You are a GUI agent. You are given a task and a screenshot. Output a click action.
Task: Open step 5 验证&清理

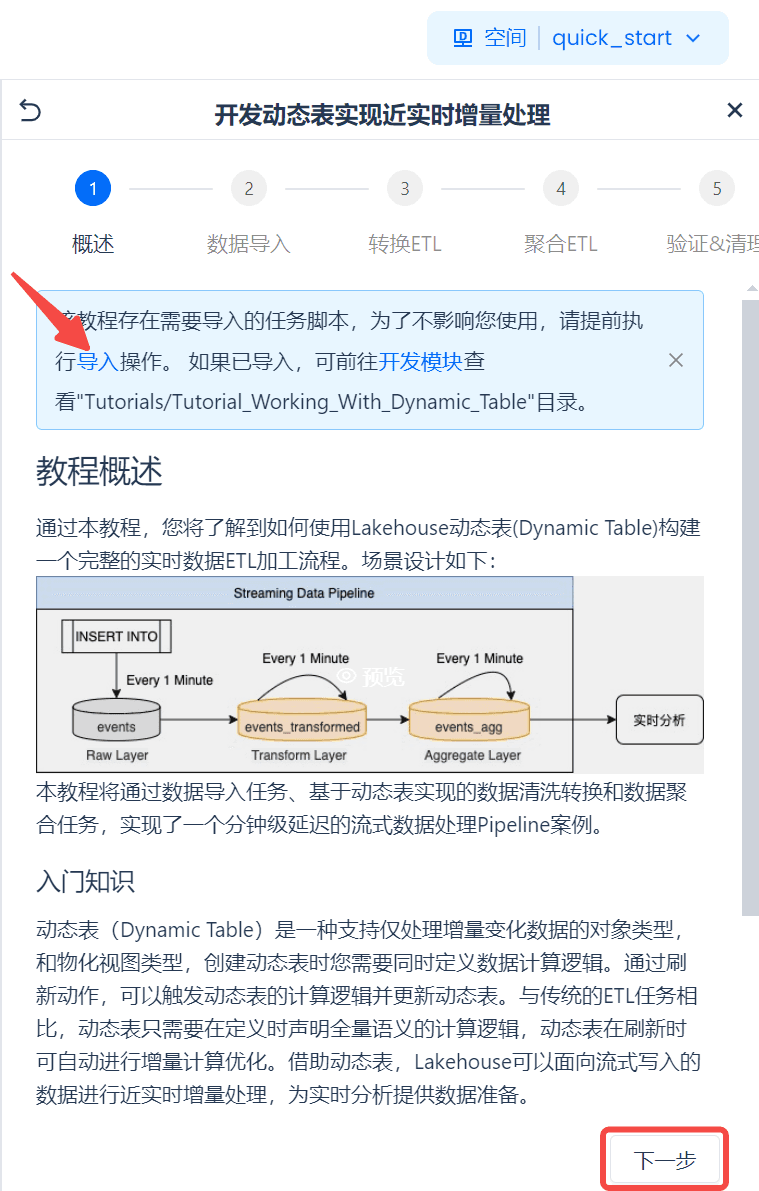click(716, 188)
